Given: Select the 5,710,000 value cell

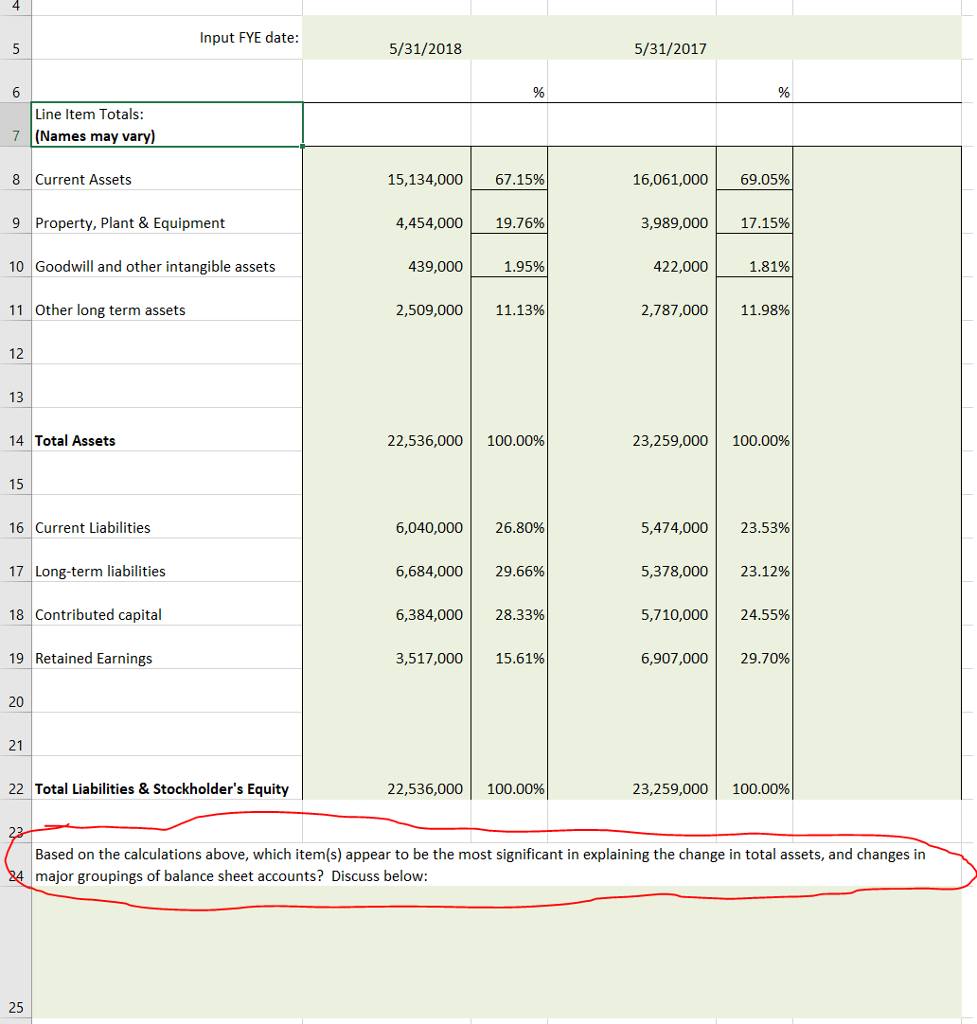Looking at the screenshot, I should tap(632, 604).
